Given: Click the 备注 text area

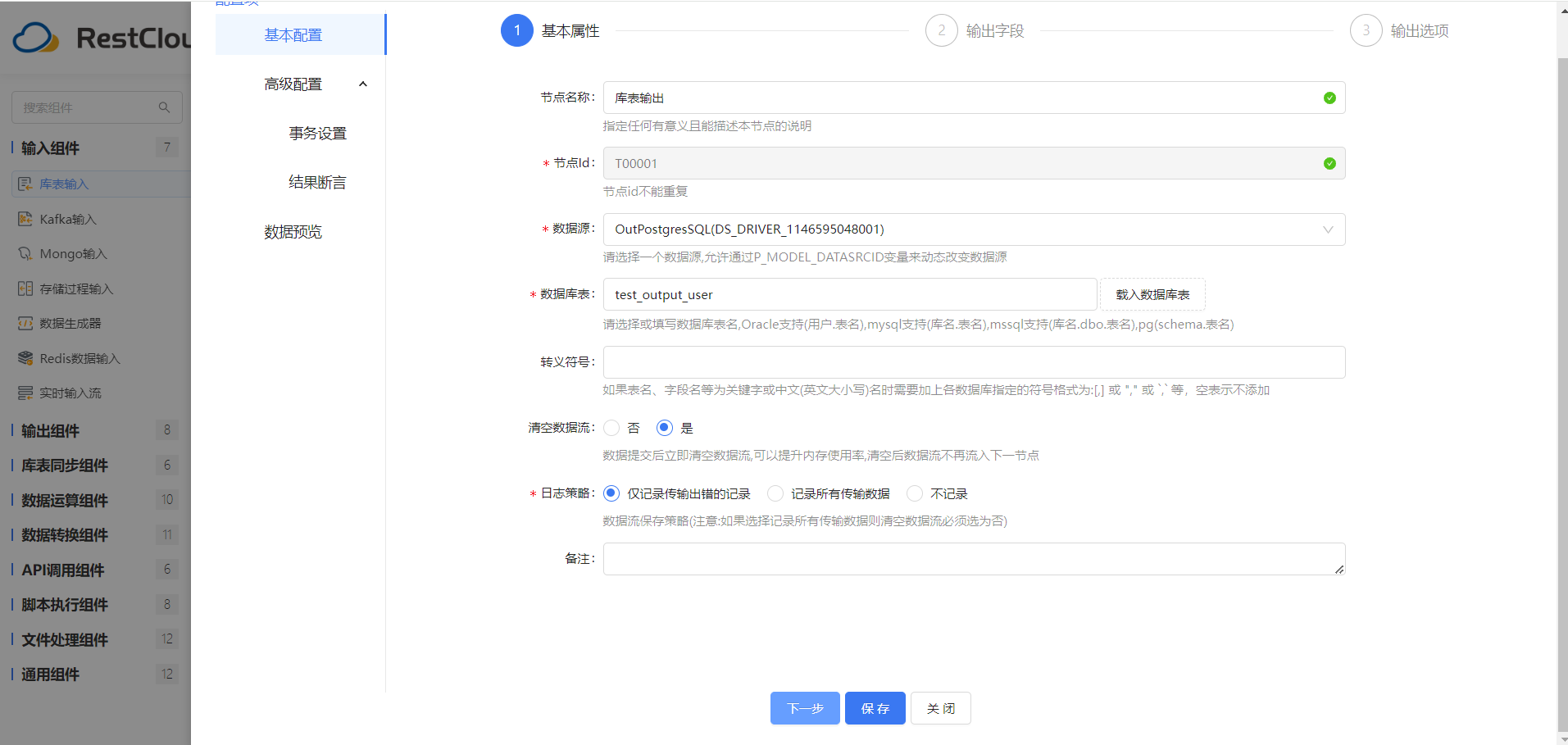Looking at the screenshot, I should tap(974, 559).
